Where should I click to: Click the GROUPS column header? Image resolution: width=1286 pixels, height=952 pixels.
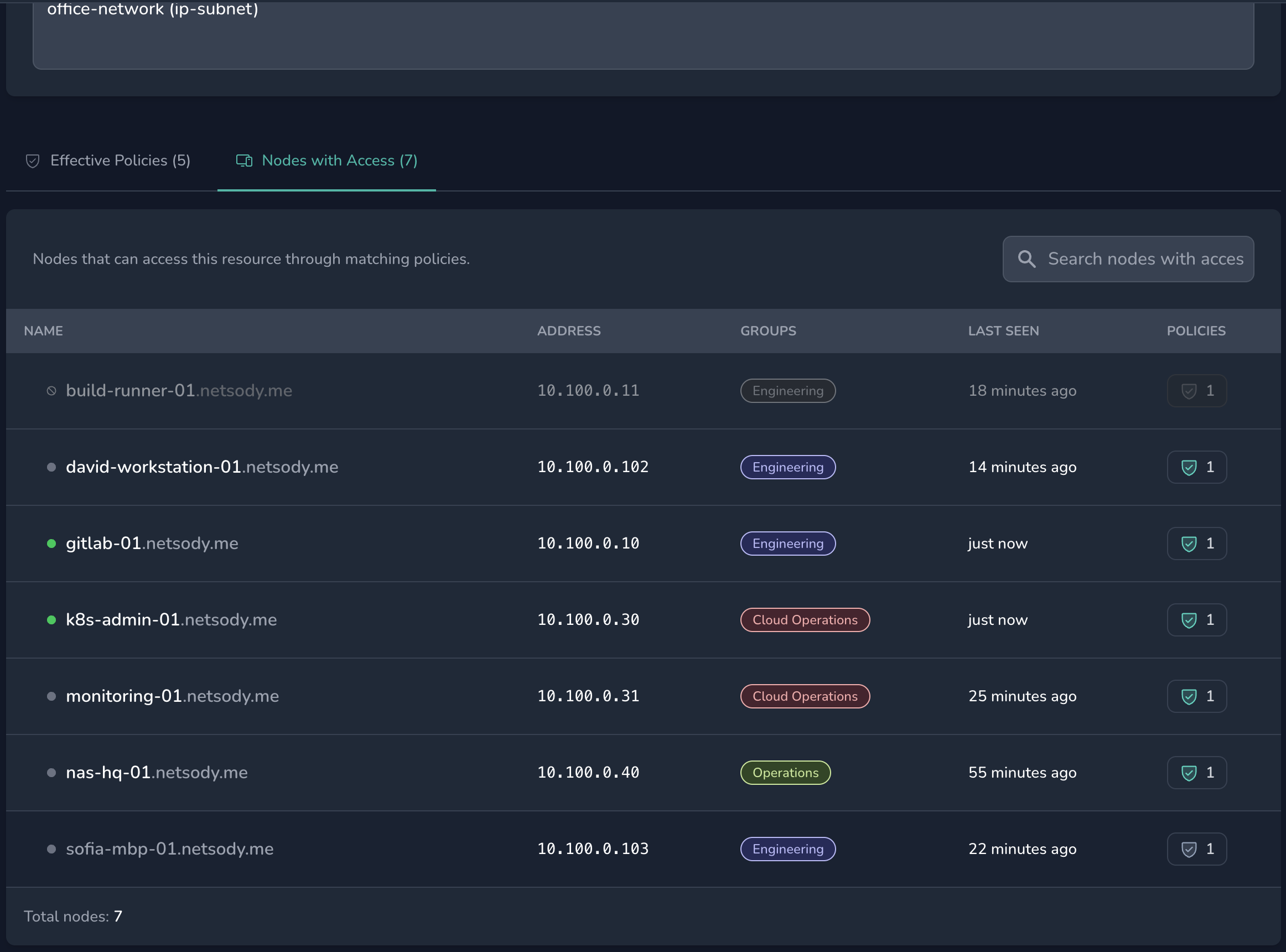[768, 331]
